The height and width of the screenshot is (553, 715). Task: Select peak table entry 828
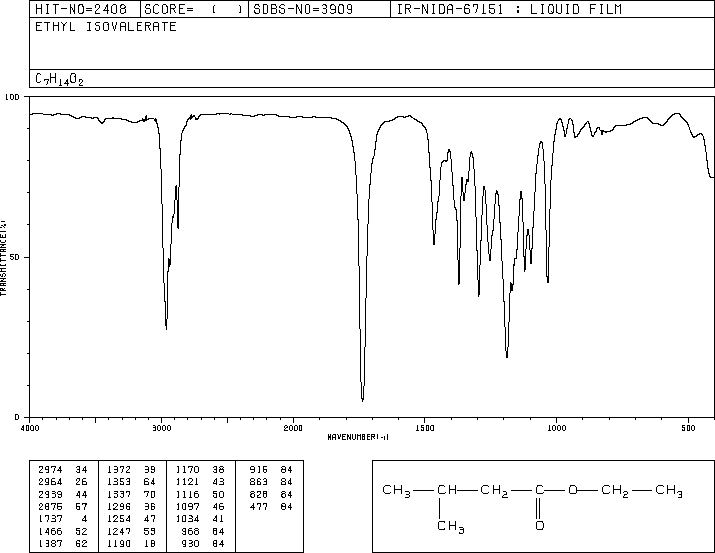259,494
